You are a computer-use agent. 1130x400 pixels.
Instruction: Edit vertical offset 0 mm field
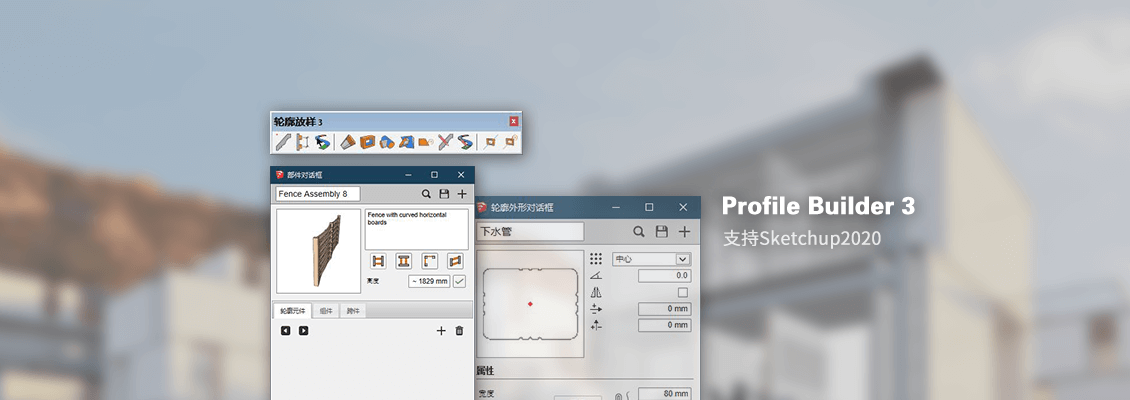pyautogui.click(x=664, y=325)
